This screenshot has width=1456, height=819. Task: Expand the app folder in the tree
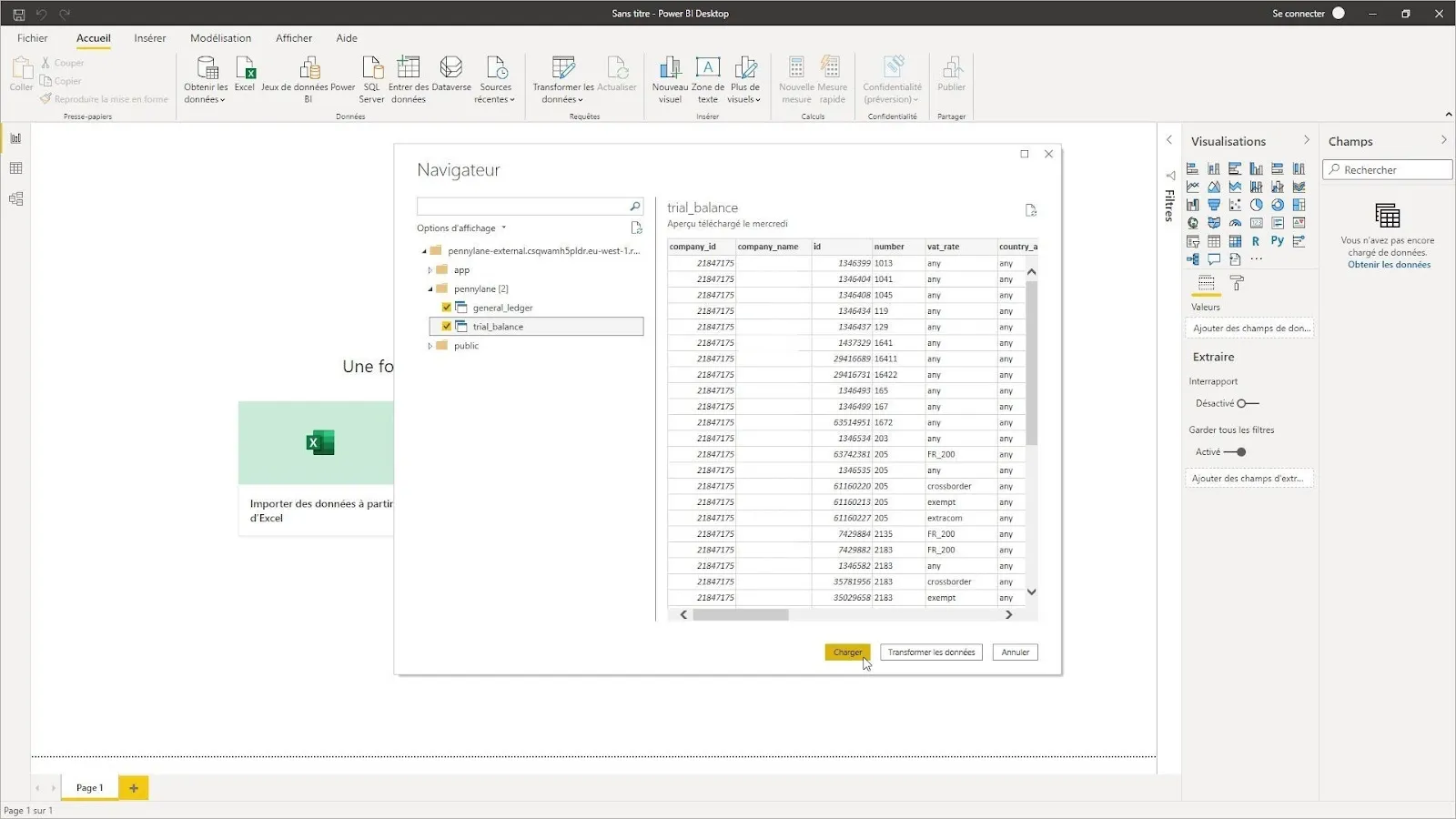pyautogui.click(x=430, y=270)
